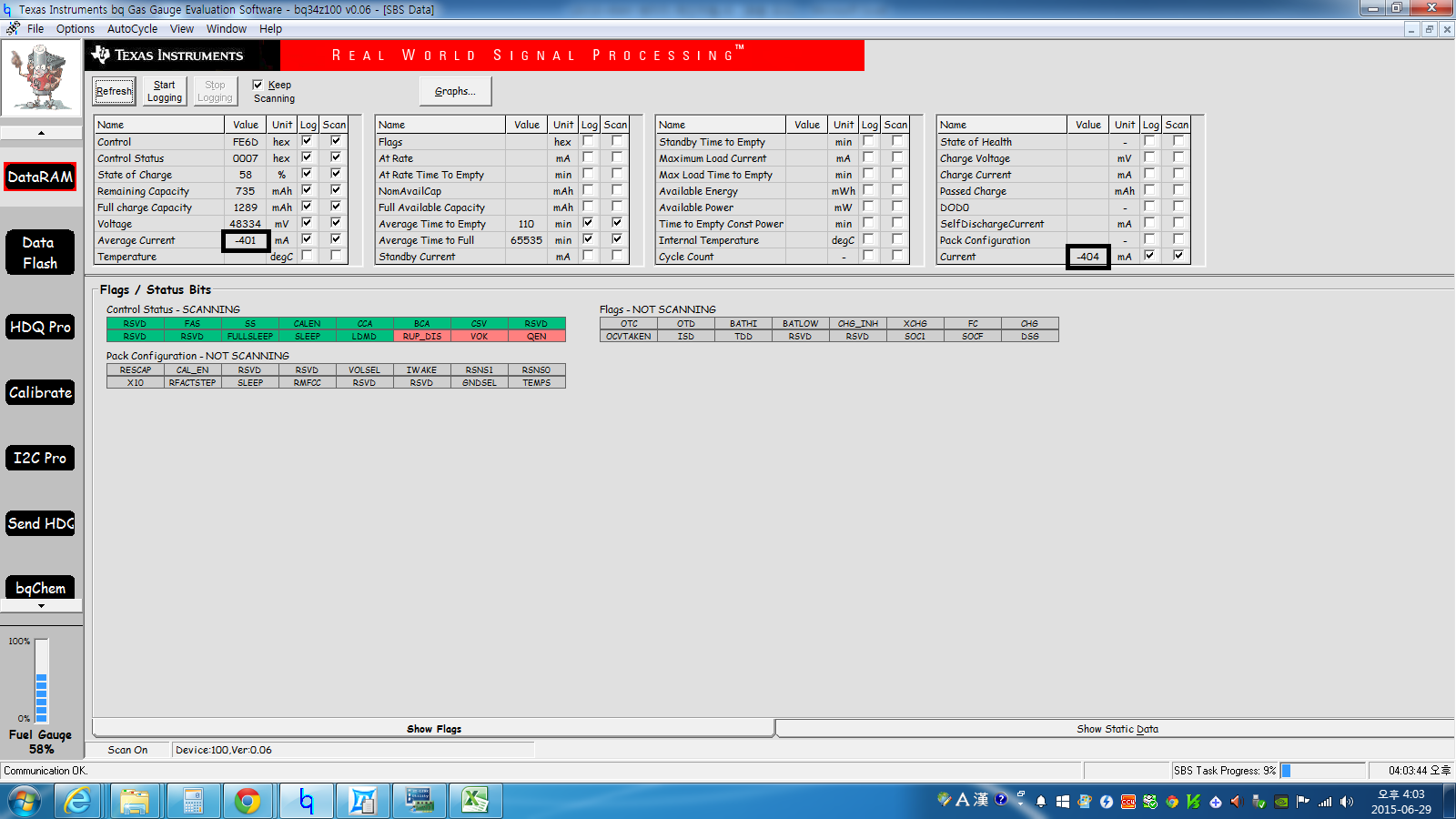Image resolution: width=1456 pixels, height=819 pixels.
Task: Toggle Scan checkbox for Current row
Action: pos(1178,256)
